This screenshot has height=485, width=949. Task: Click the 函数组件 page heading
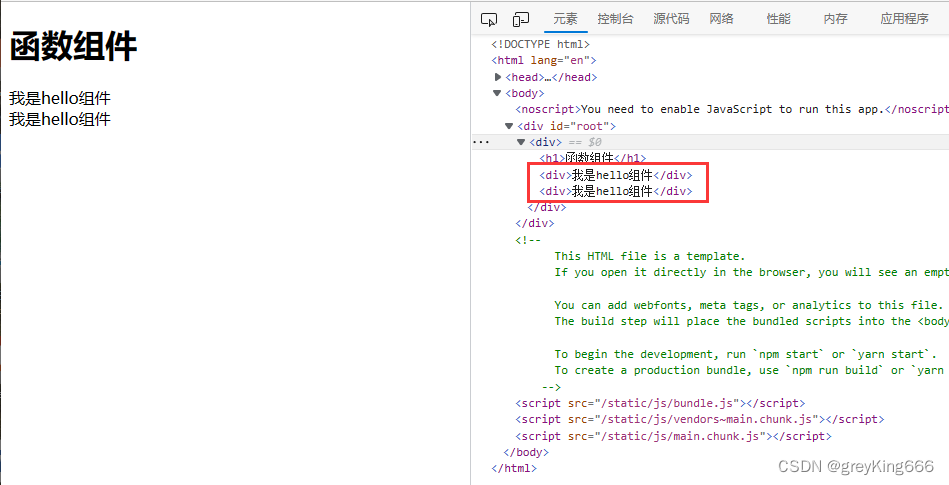pyautogui.click(x=73, y=47)
